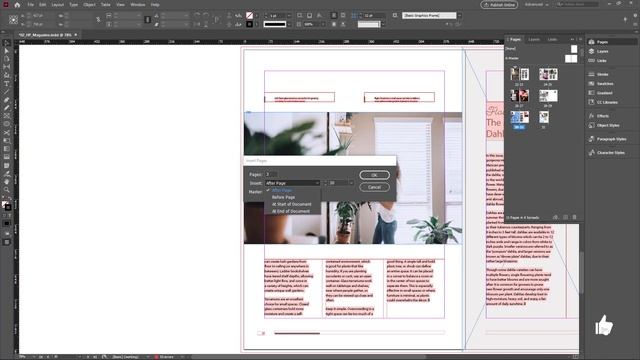Viewport: 640px width, 360px height.
Task: Open the Pages panel flyout menu
Action: click(580, 40)
